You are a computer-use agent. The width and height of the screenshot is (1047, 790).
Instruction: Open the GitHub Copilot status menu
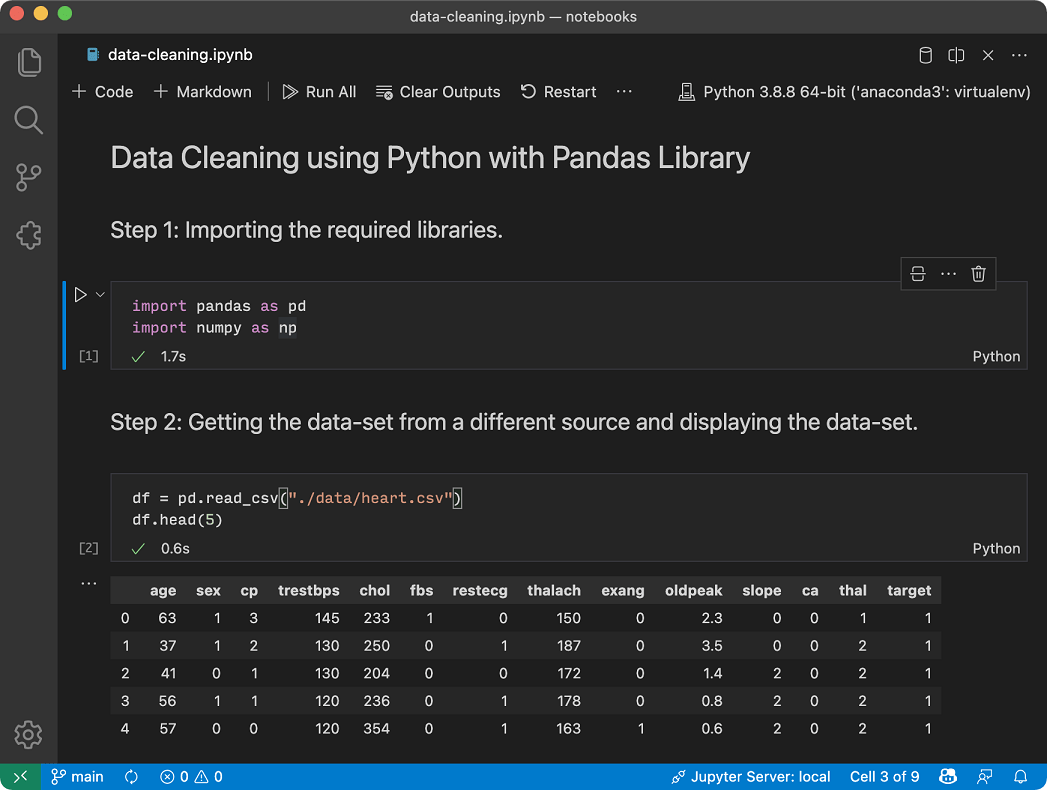947,776
